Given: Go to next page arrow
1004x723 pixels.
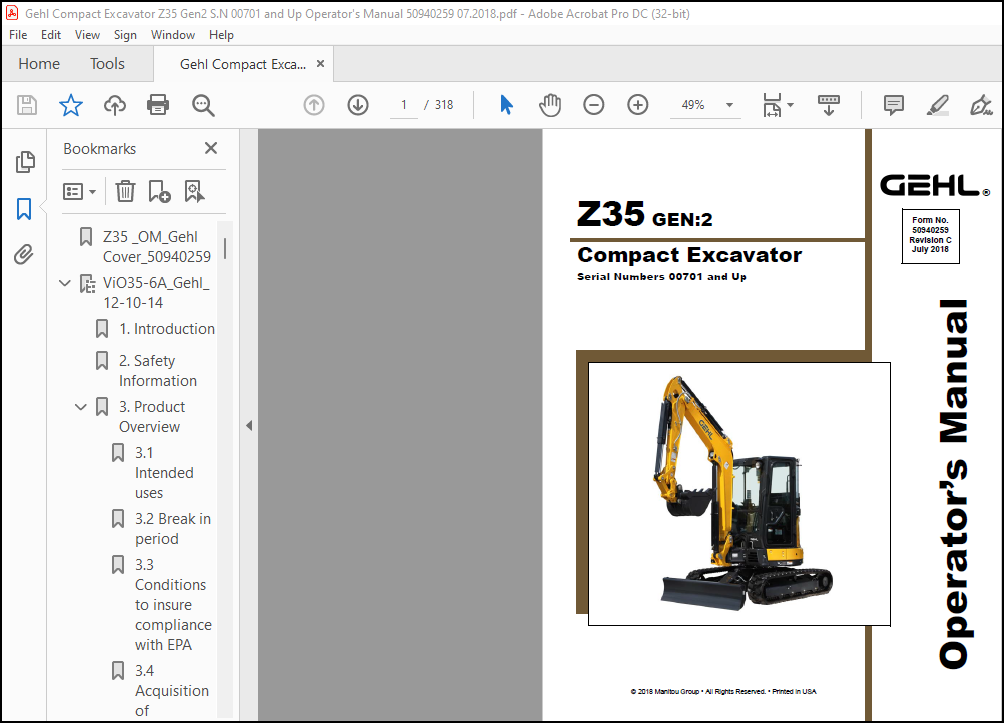Looking at the screenshot, I should point(358,105).
